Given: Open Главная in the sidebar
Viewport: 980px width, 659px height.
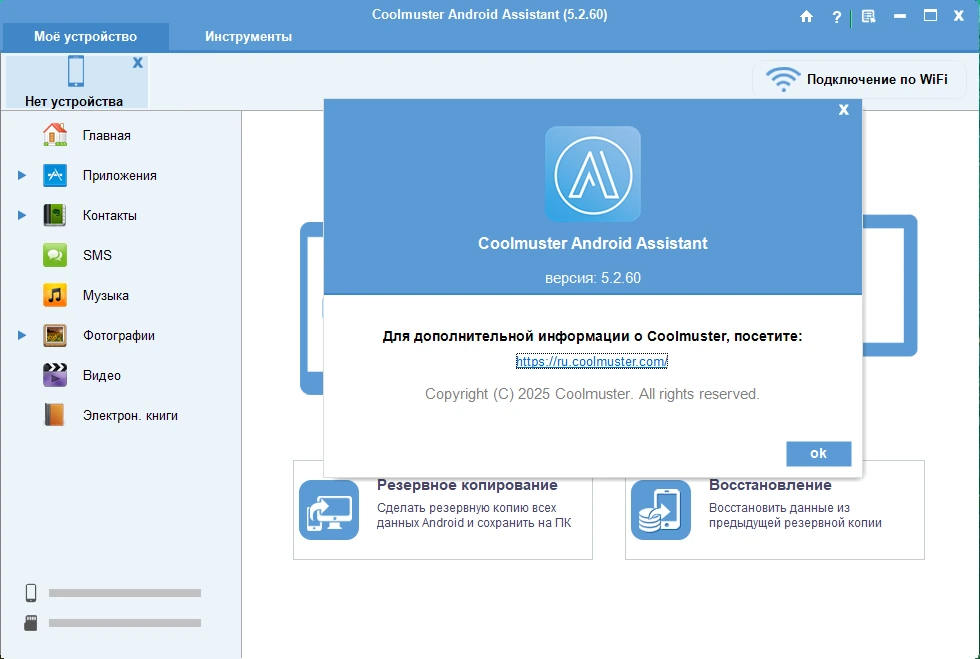Looking at the screenshot, I should pyautogui.click(x=106, y=136).
